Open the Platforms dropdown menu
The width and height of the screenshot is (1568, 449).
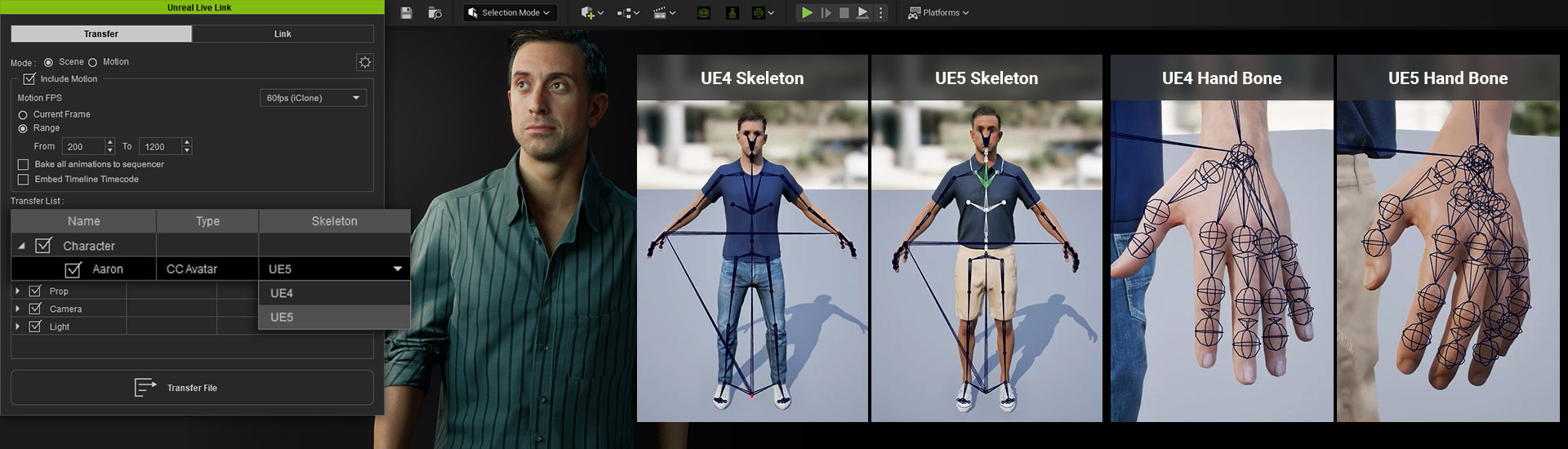[x=938, y=13]
